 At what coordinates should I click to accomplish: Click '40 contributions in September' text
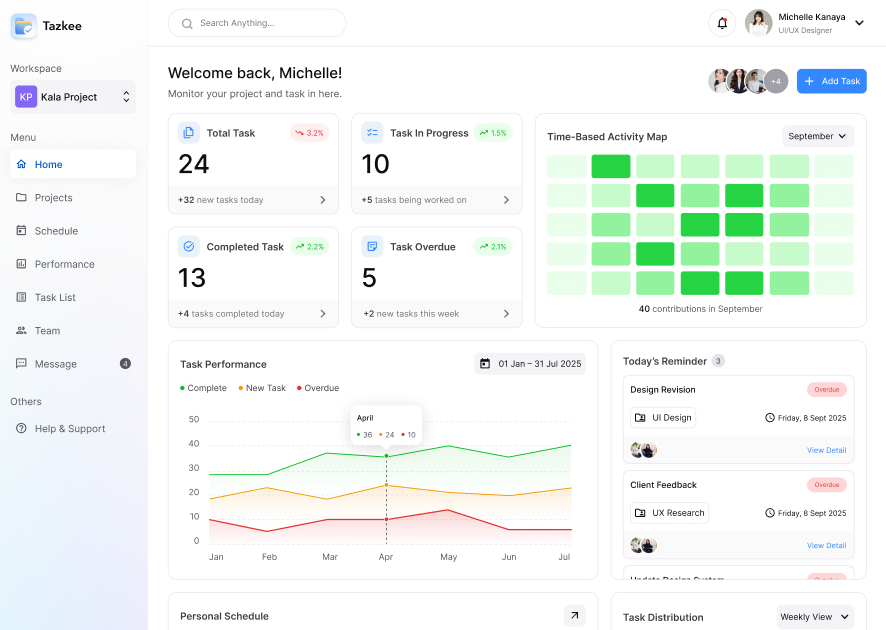(x=700, y=309)
